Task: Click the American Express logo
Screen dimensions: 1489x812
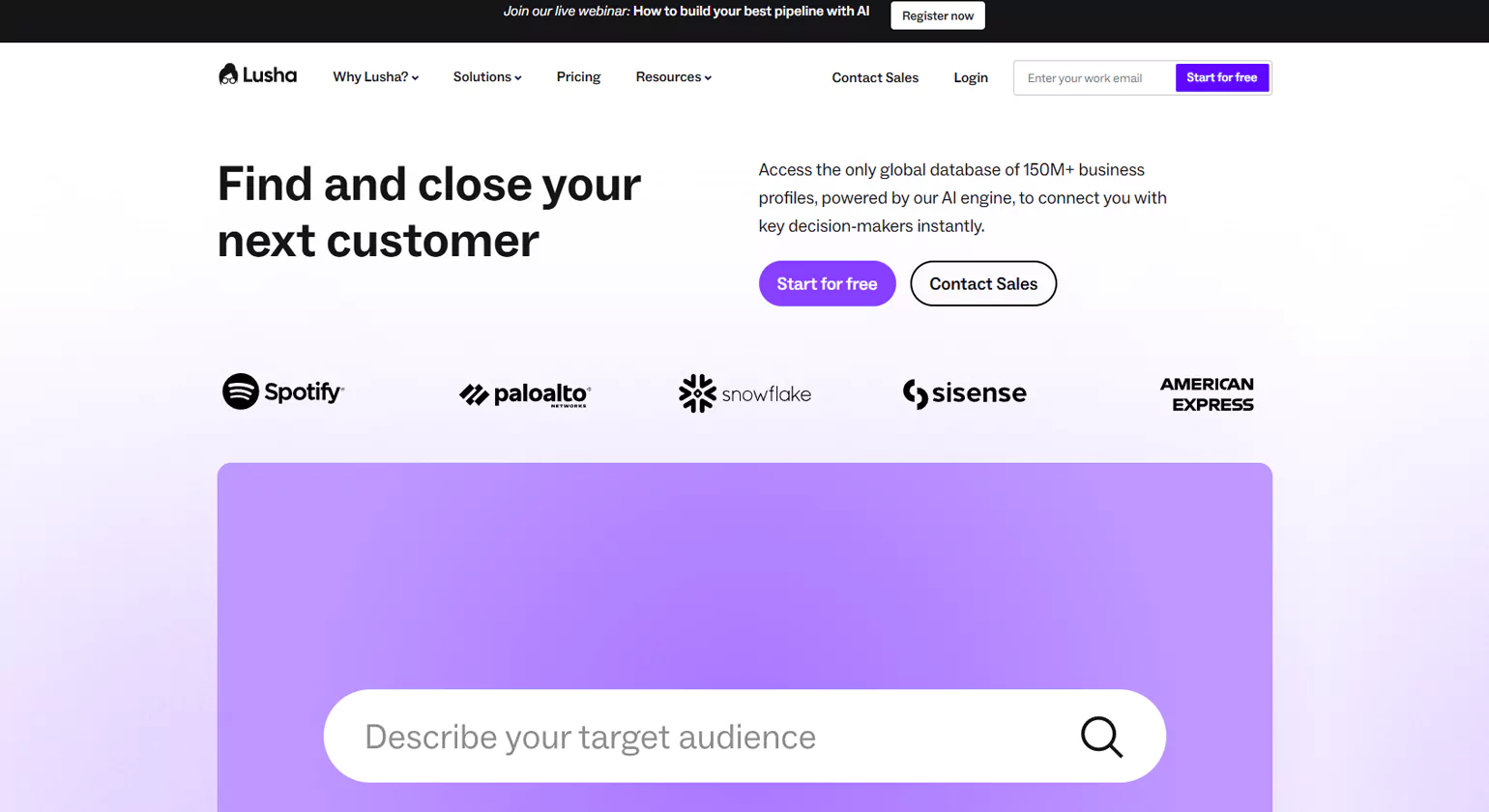Action: pos(1206,394)
